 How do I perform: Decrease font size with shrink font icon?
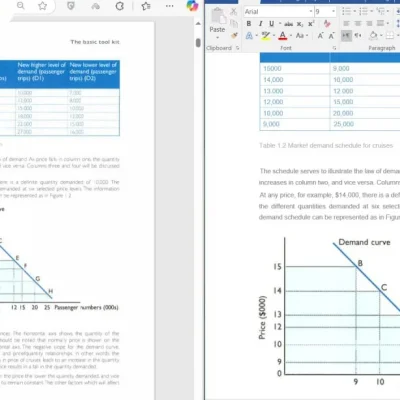click(331, 35)
